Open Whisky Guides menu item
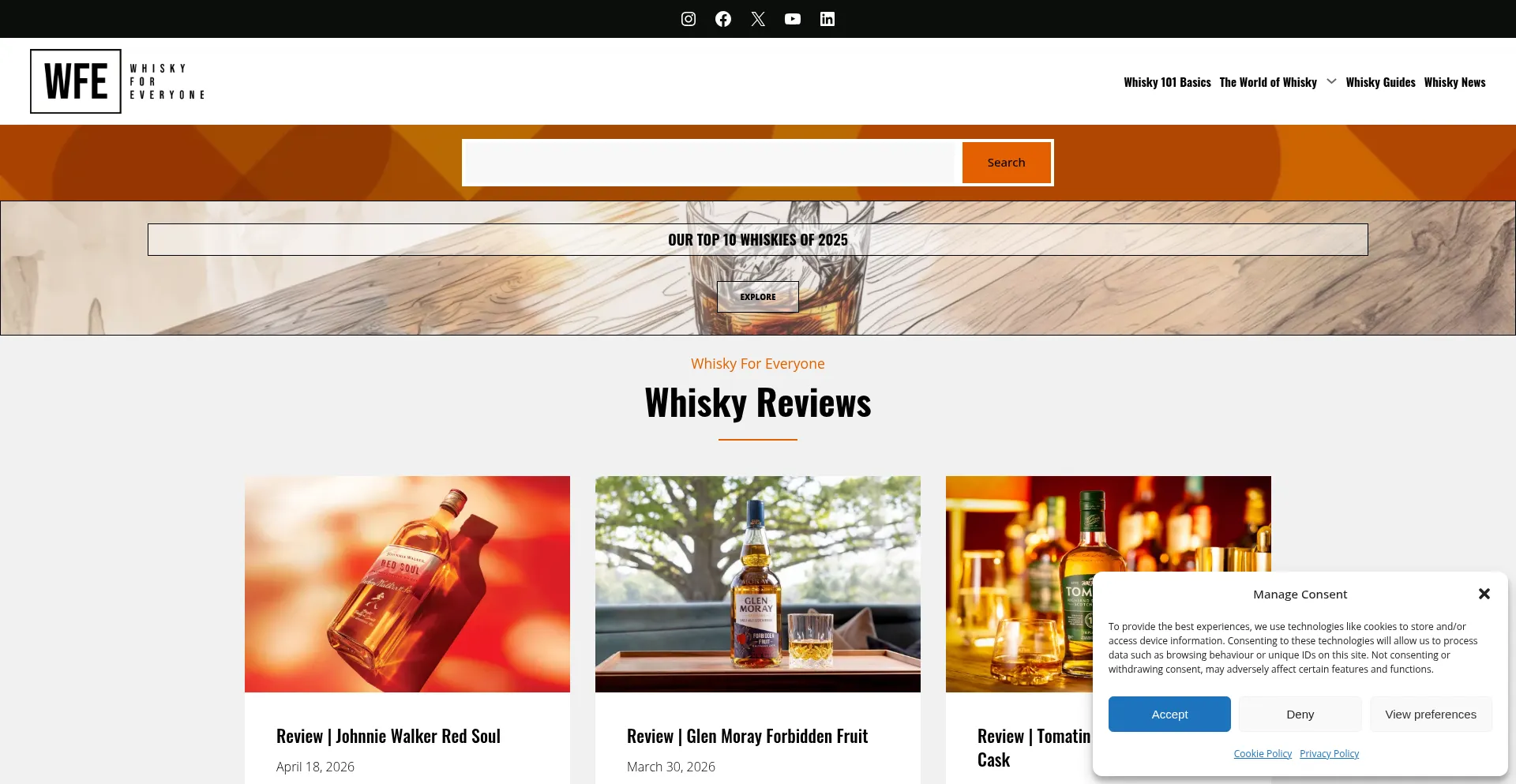Viewport: 1516px width, 784px height. [1380, 82]
